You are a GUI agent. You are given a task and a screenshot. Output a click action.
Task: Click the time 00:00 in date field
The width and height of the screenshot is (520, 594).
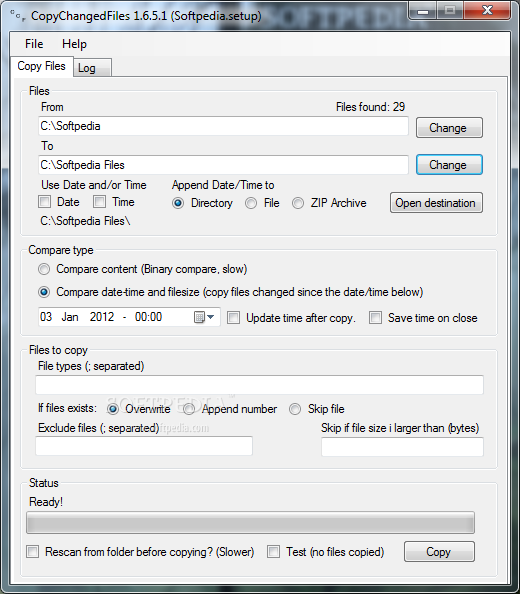(148, 317)
